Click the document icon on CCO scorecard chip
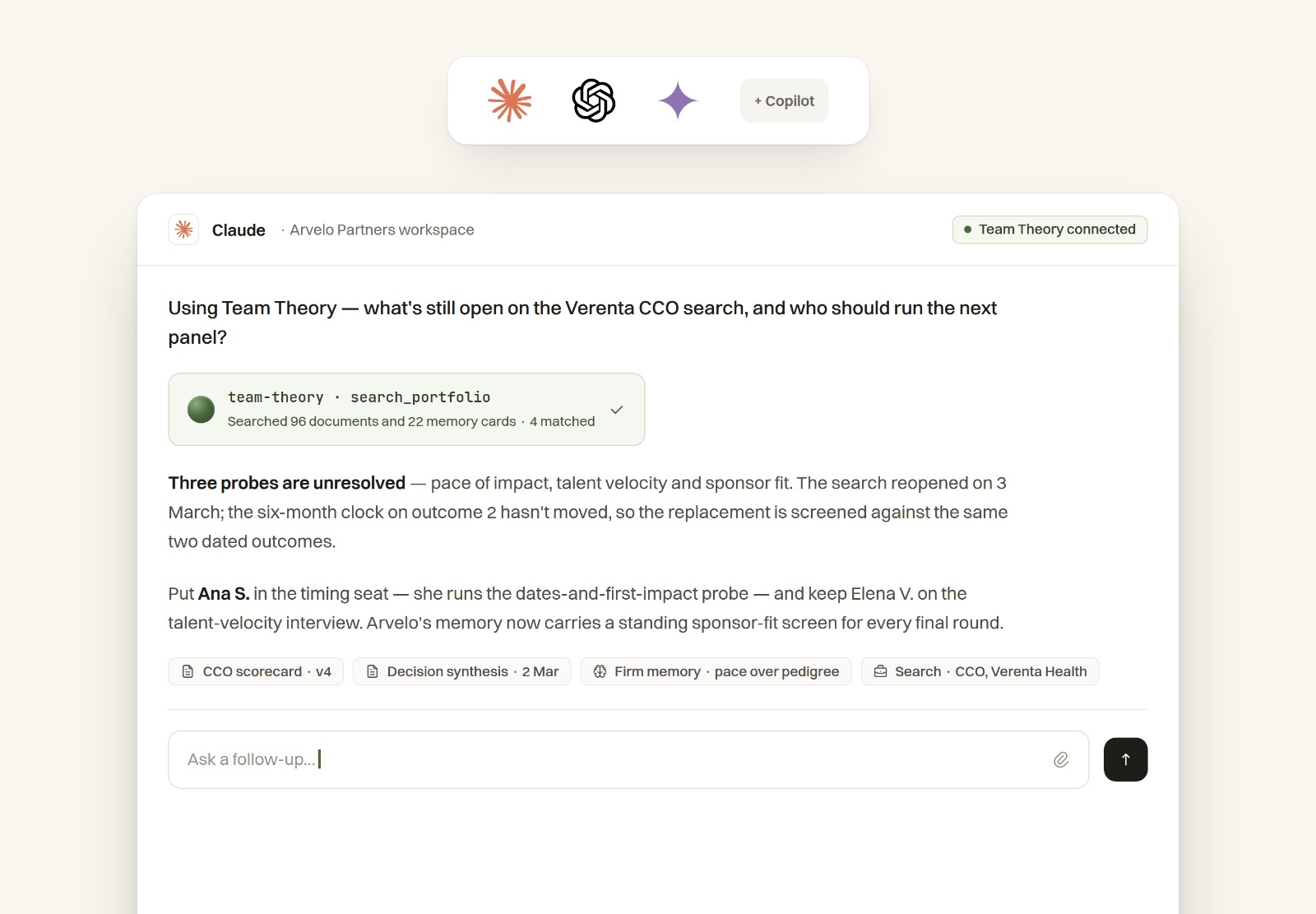 188,671
